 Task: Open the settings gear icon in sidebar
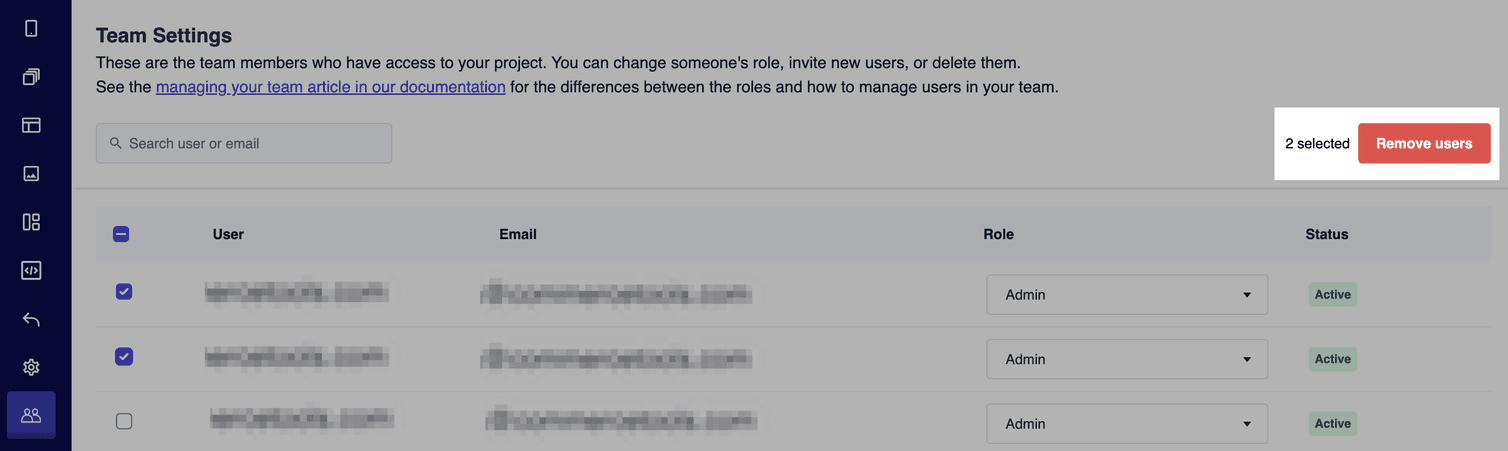tap(31, 367)
